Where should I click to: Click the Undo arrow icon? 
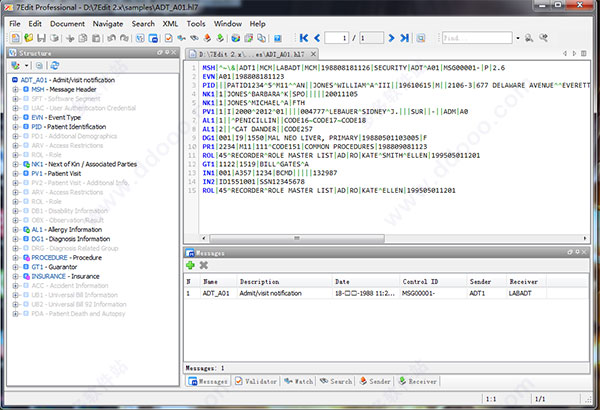(111, 38)
